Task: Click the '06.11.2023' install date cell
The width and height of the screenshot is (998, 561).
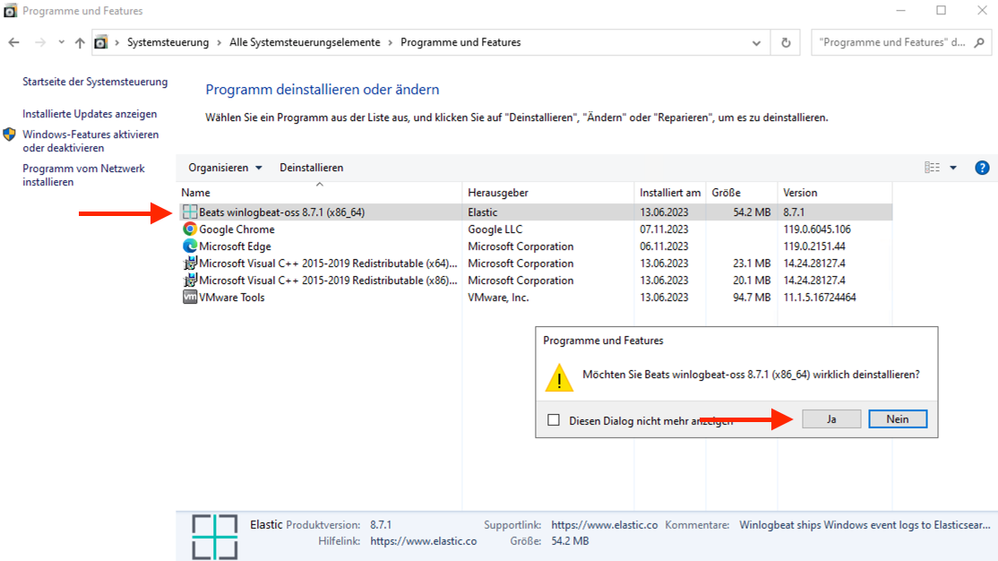Action: pyautogui.click(x=664, y=246)
